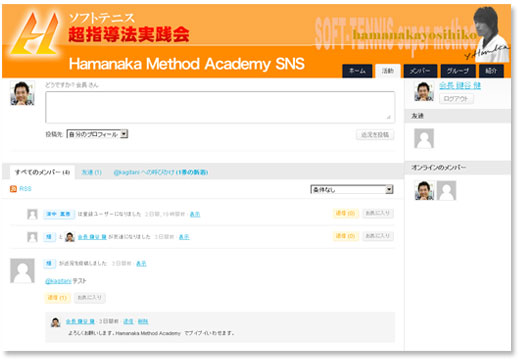Select the 活動 navigation tab
Viewport: 520px width, 361px height.
click(388, 71)
